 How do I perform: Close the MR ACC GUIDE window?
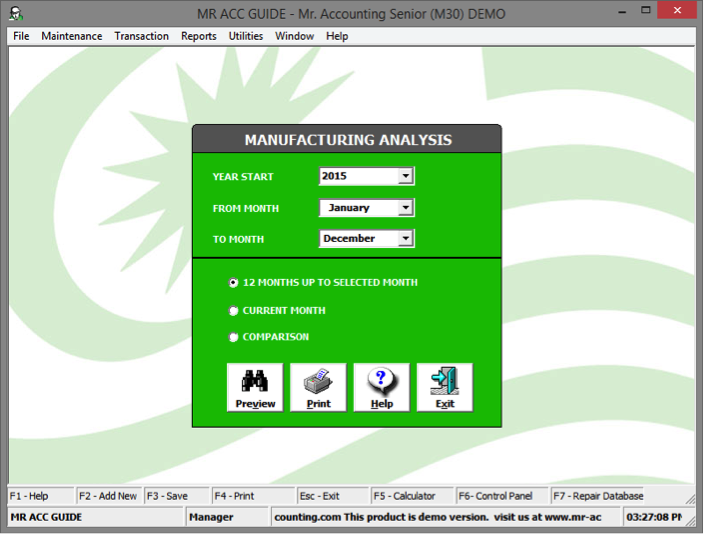coord(677,10)
